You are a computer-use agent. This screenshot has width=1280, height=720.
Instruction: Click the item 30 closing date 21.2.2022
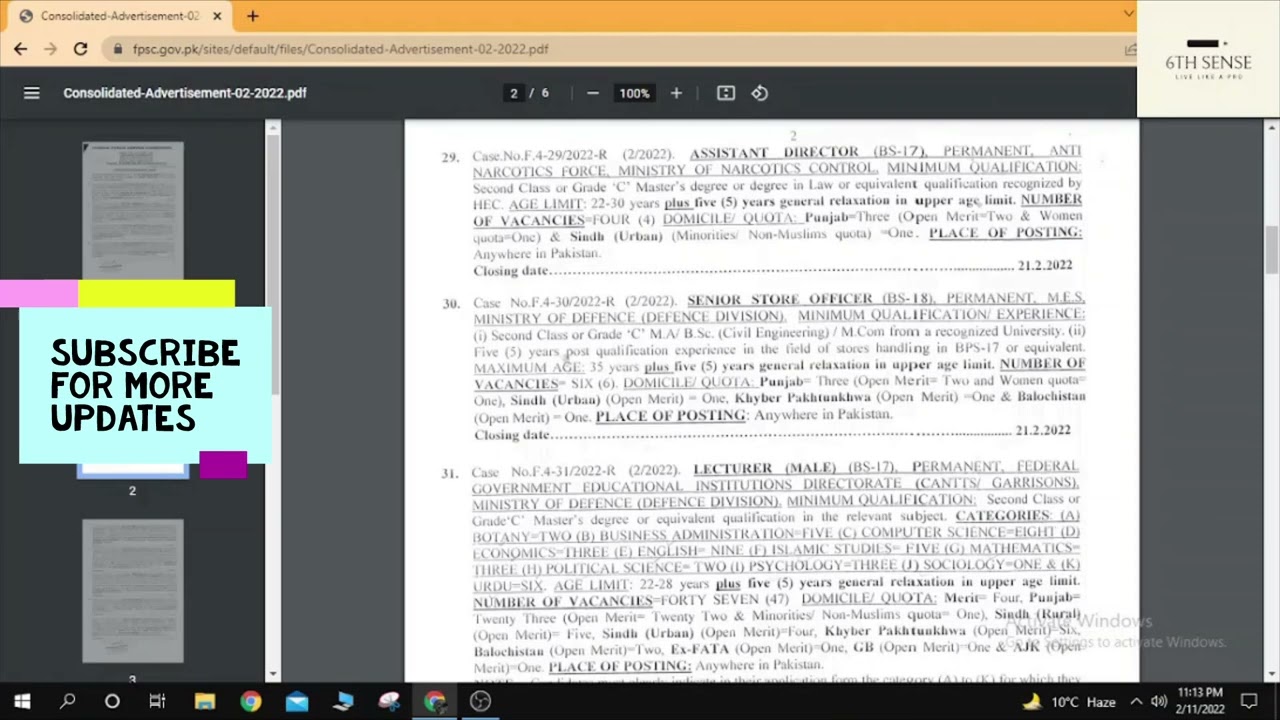click(x=1043, y=431)
